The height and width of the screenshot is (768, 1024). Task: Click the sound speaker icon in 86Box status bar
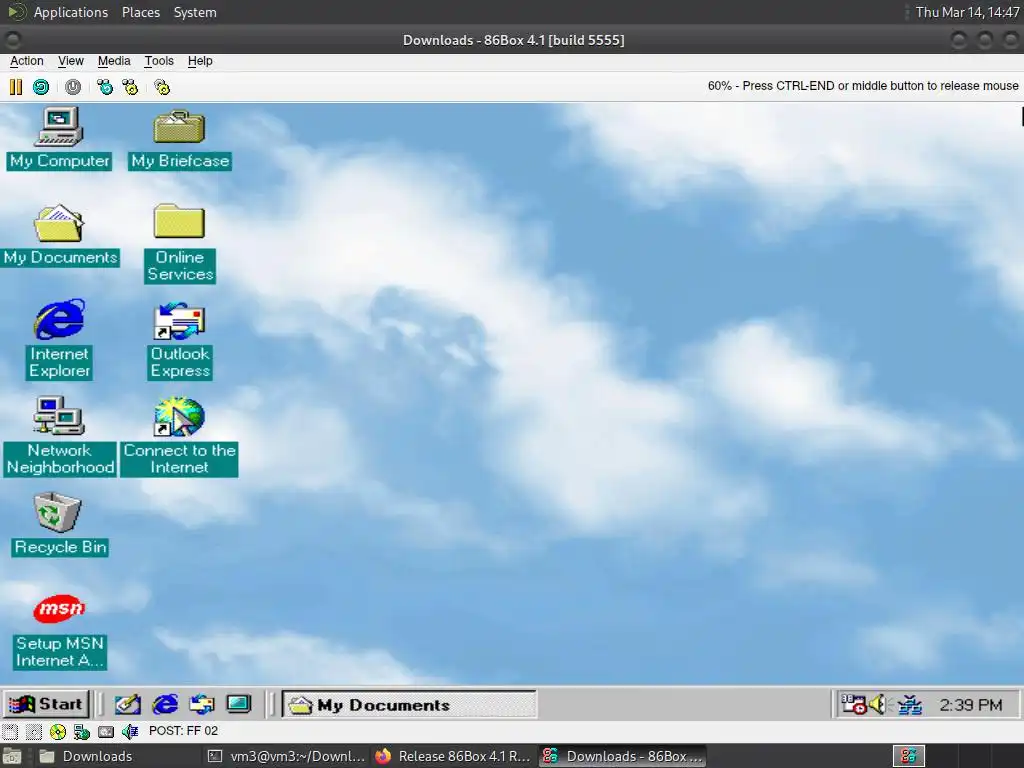click(x=130, y=731)
